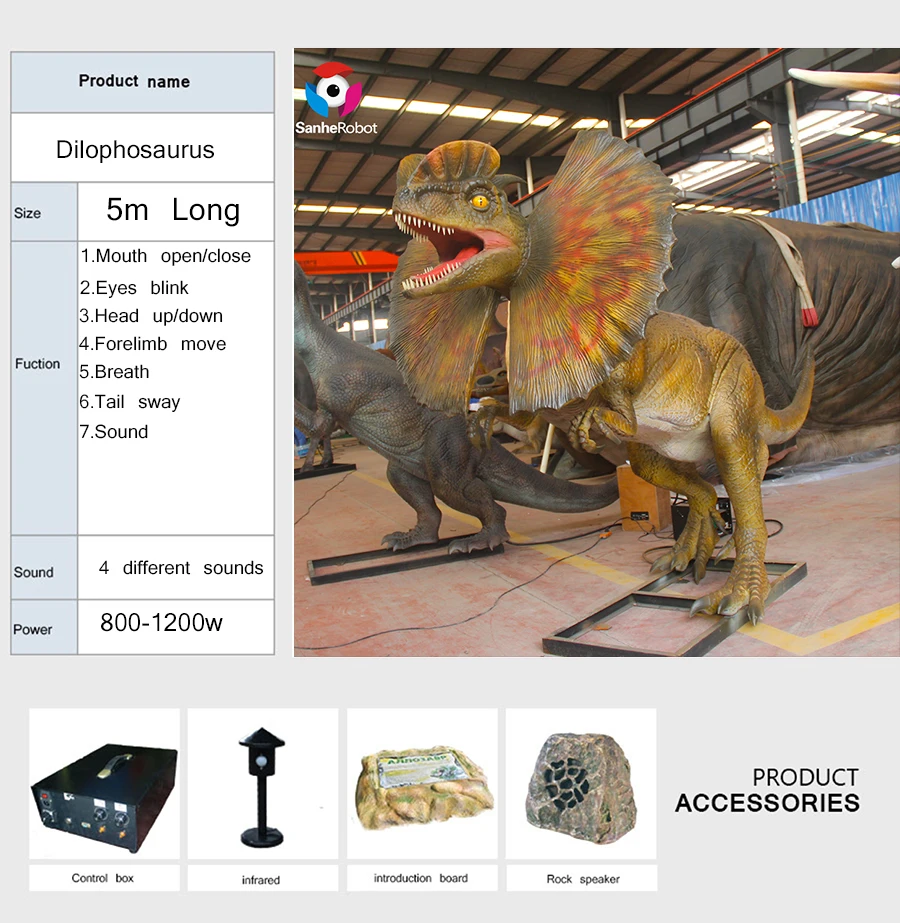Select the Rock speaker thumbnail image
Image resolution: width=900 pixels, height=923 pixels.
click(581, 783)
